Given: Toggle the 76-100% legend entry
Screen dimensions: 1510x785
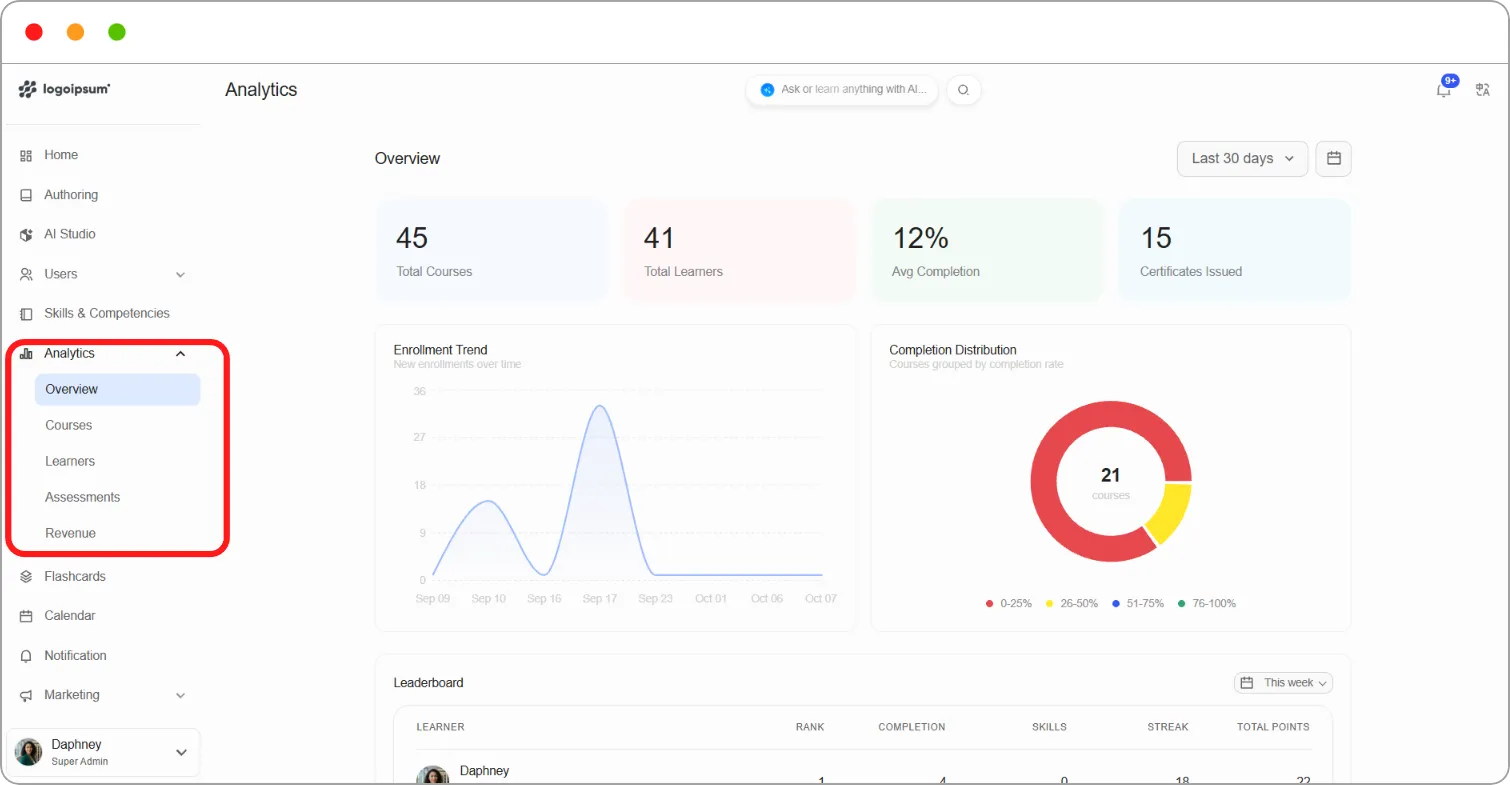Looking at the screenshot, I should 1207,604.
